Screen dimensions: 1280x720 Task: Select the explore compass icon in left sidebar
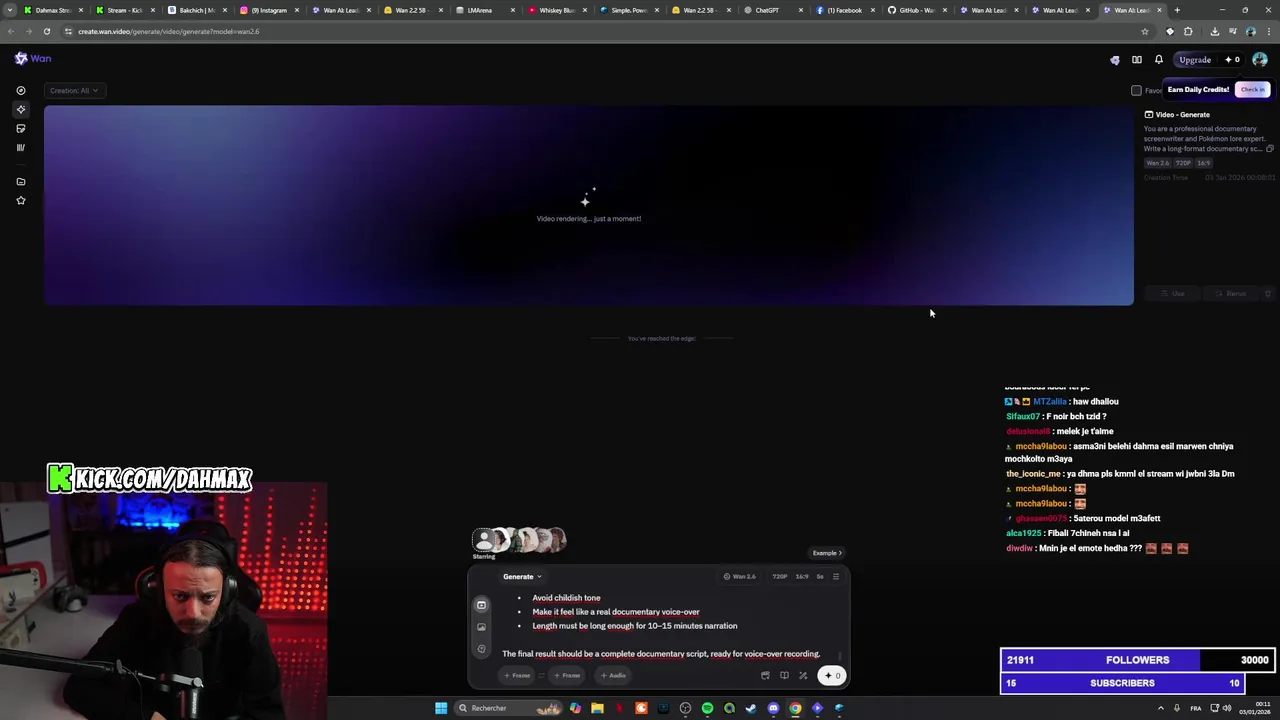(21, 91)
